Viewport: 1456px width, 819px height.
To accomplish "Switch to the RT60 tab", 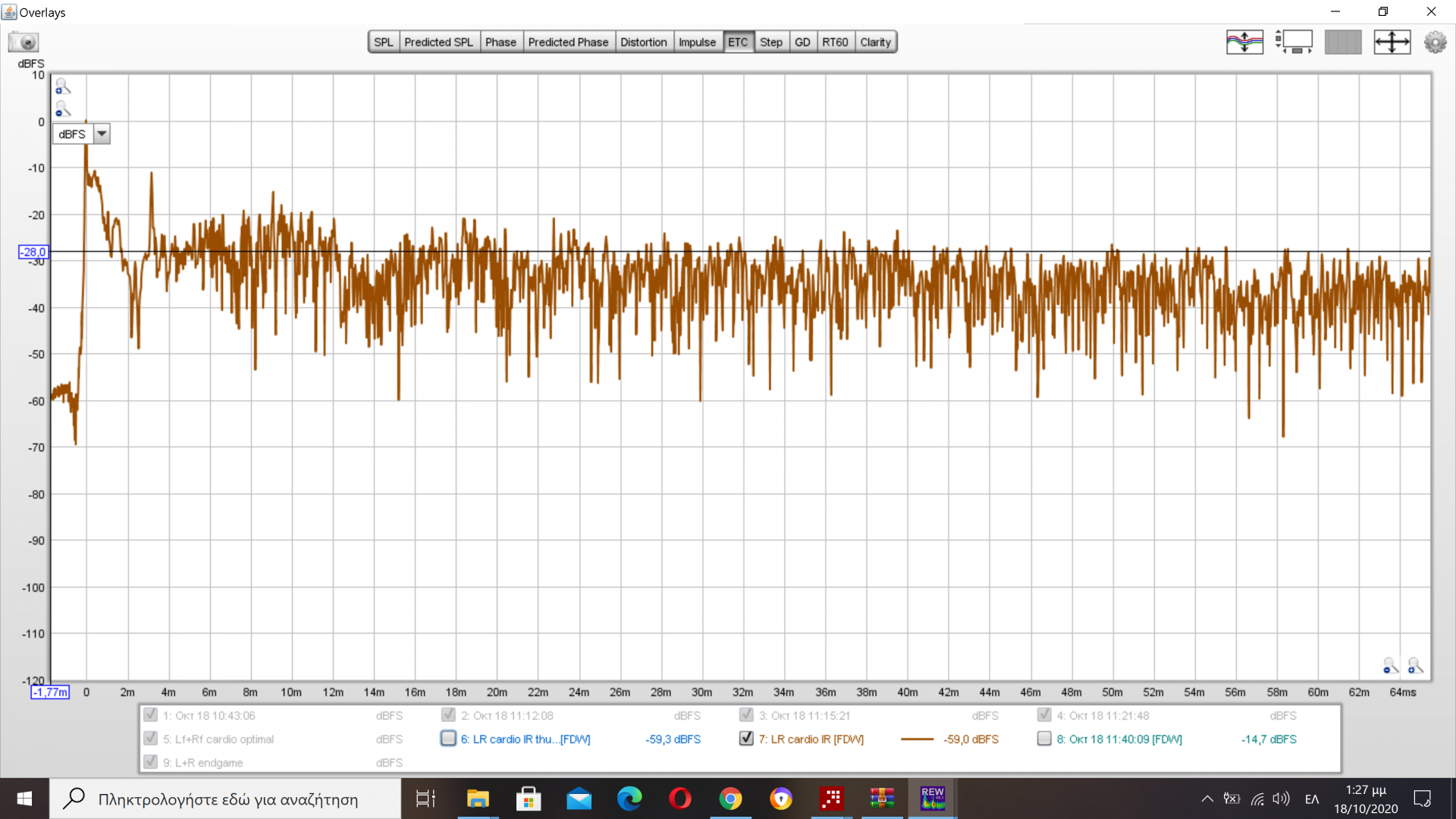I will pos(834,42).
